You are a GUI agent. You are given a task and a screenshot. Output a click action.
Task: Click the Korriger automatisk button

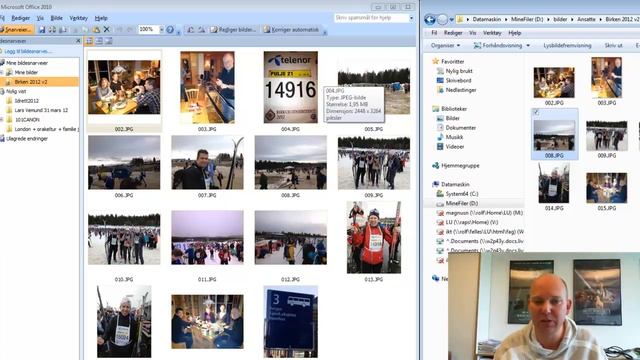[x=291, y=29]
